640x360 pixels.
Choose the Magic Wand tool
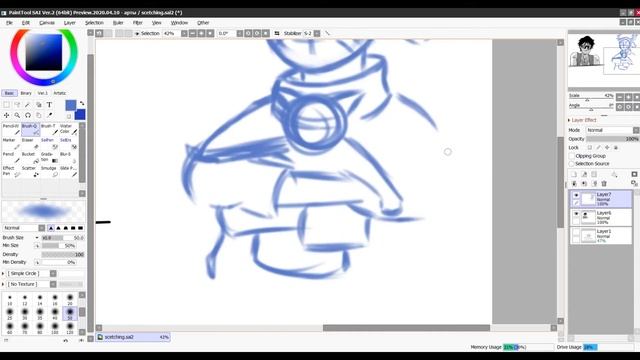click(x=28, y=105)
